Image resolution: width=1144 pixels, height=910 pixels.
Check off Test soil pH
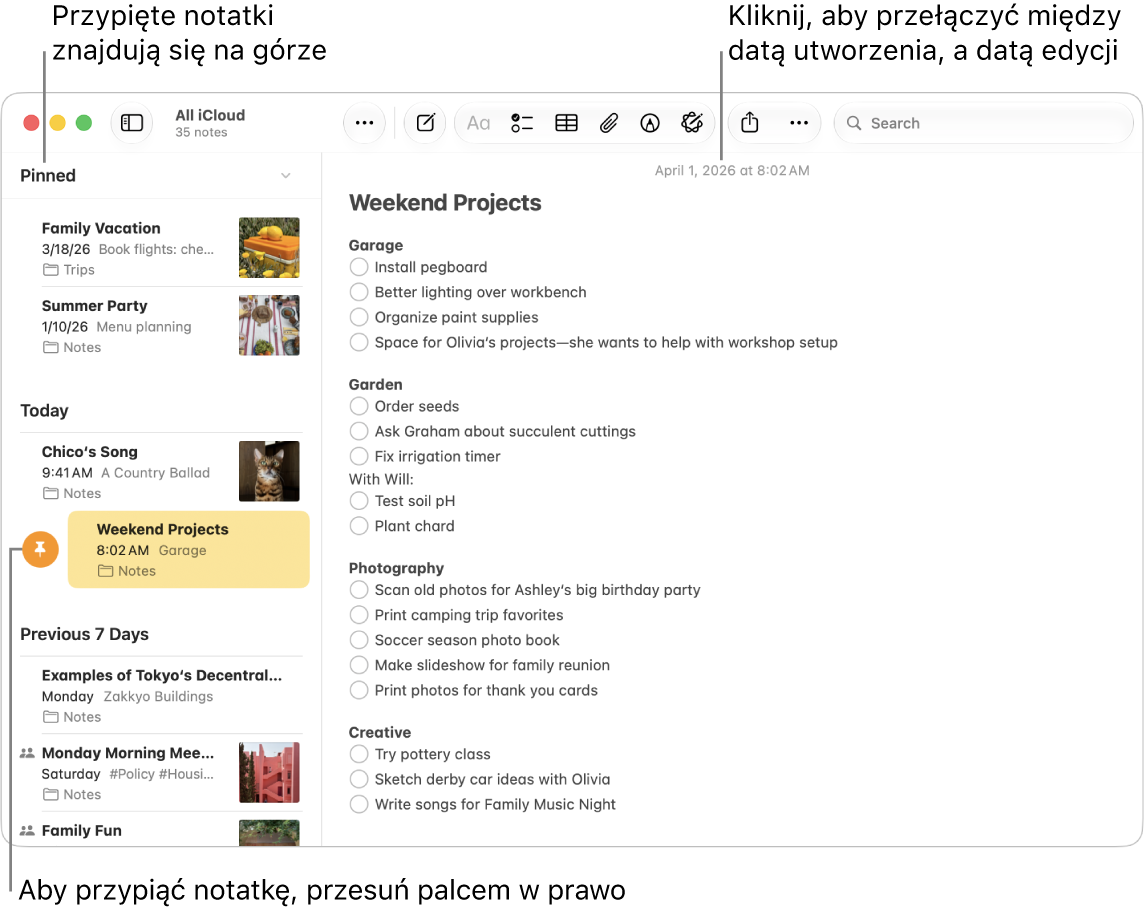(359, 501)
